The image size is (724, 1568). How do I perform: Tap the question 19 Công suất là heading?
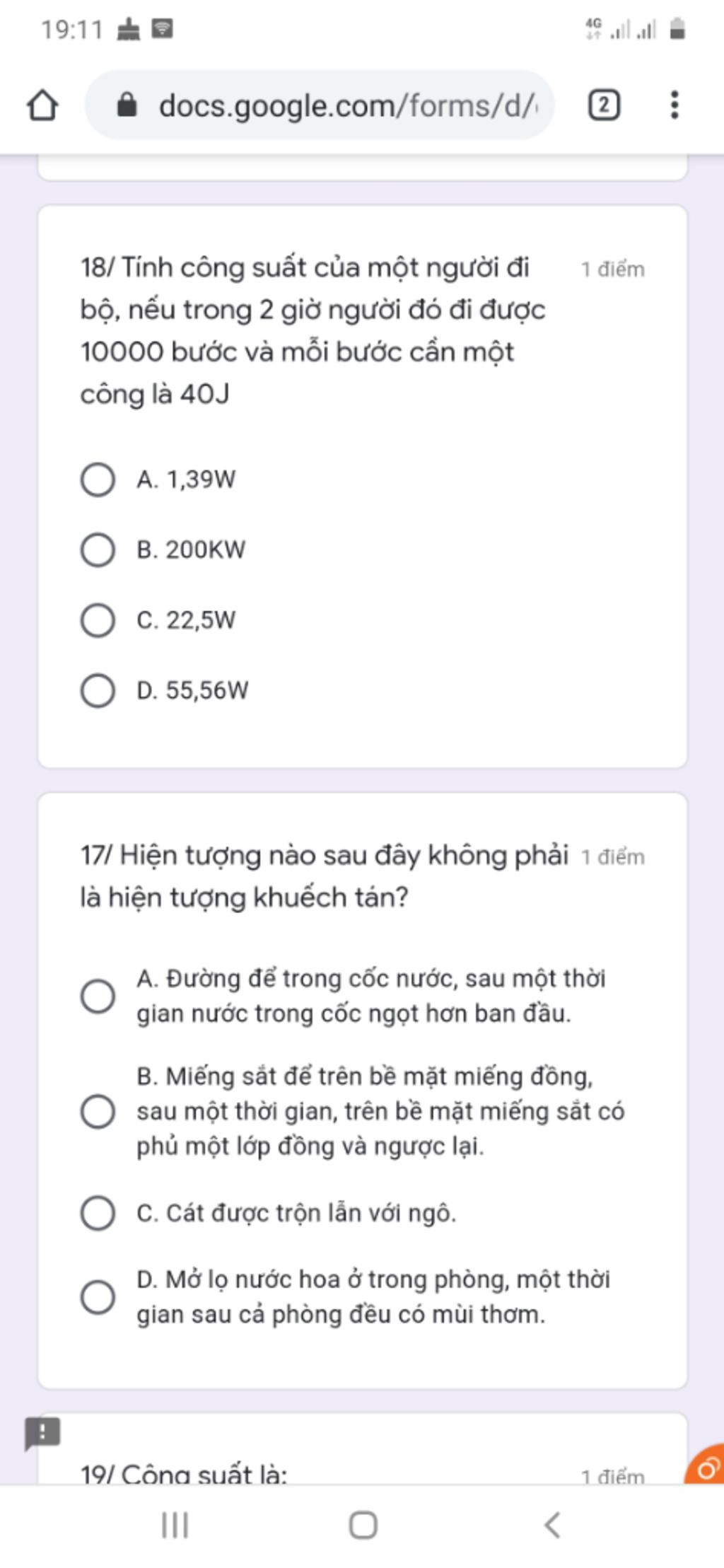click(184, 1474)
